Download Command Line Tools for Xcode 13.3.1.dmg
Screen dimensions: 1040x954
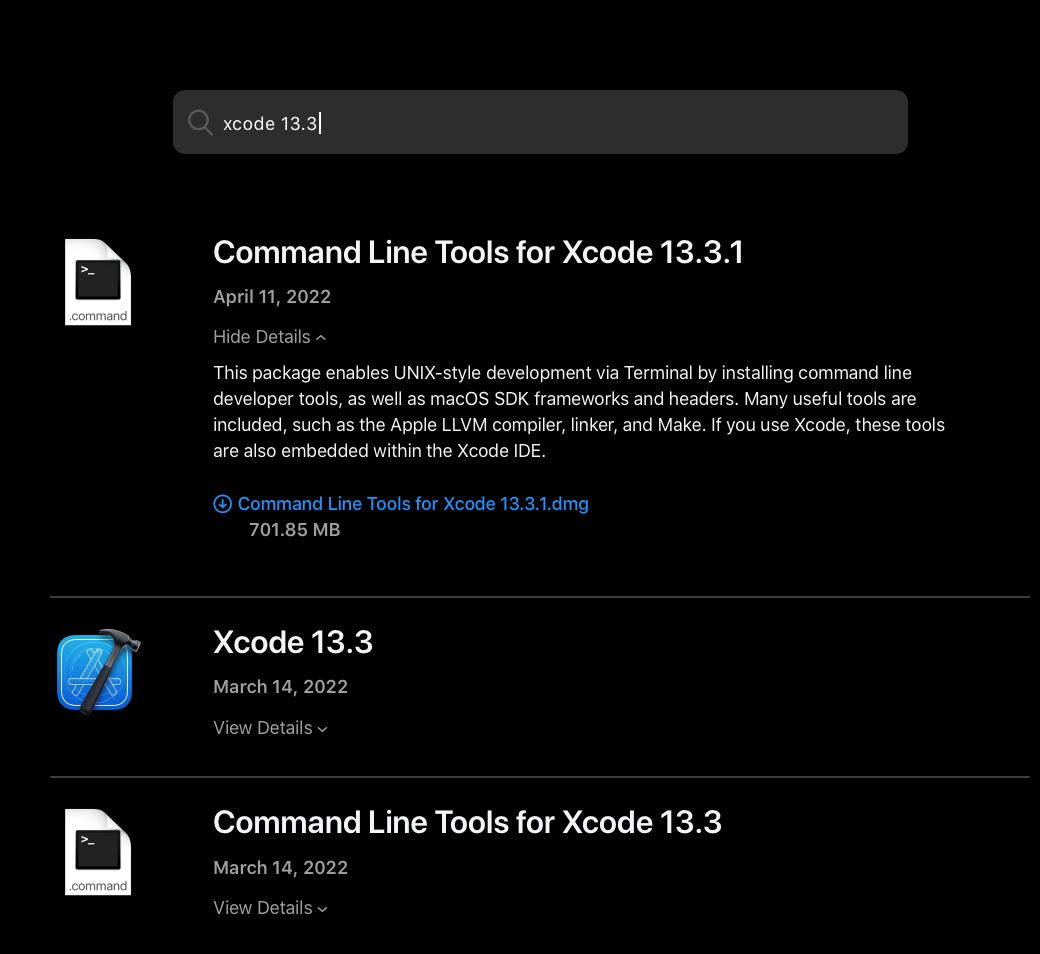pyautogui.click(x=413, y=504)
